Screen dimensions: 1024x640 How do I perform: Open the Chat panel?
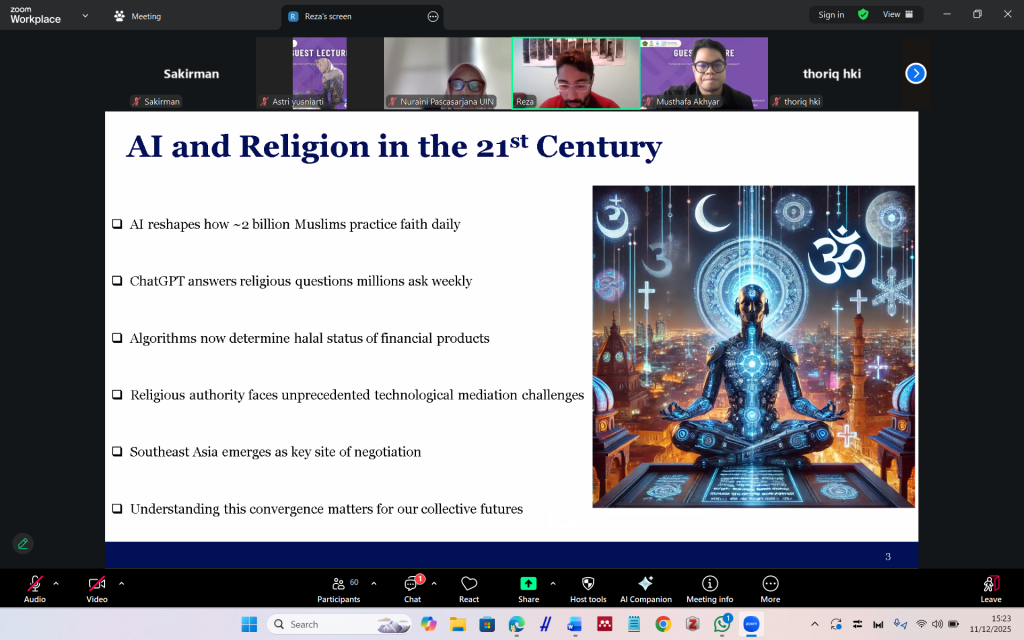click(412, 588)
